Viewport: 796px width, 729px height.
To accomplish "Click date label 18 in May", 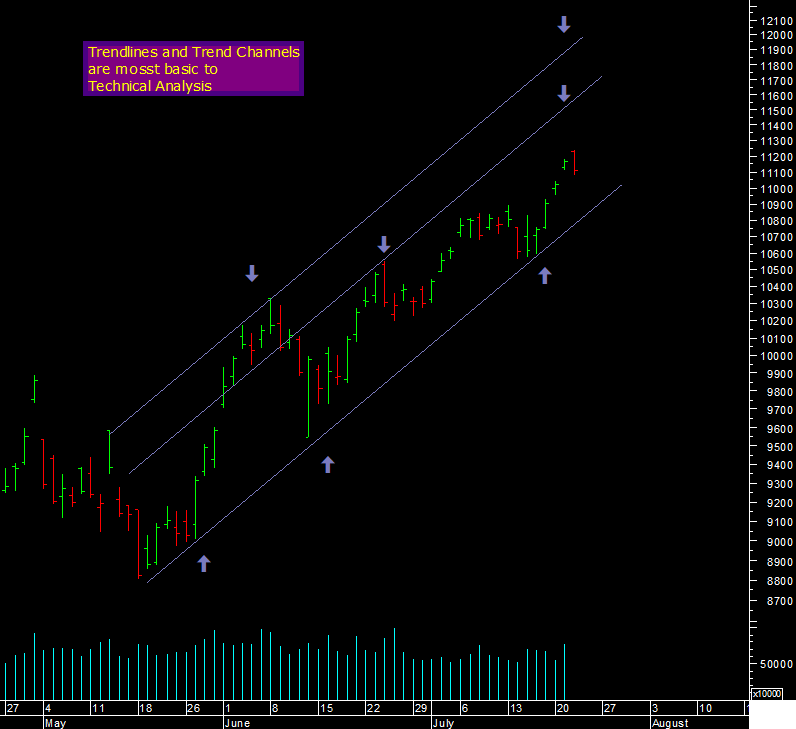I will [146, 708].
